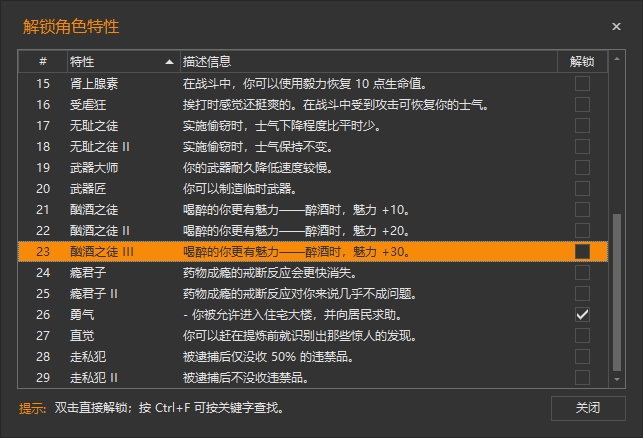Click the scrollbar up arrow
The height and width of the screenshot is (438, 643).
tap(617, 59)
